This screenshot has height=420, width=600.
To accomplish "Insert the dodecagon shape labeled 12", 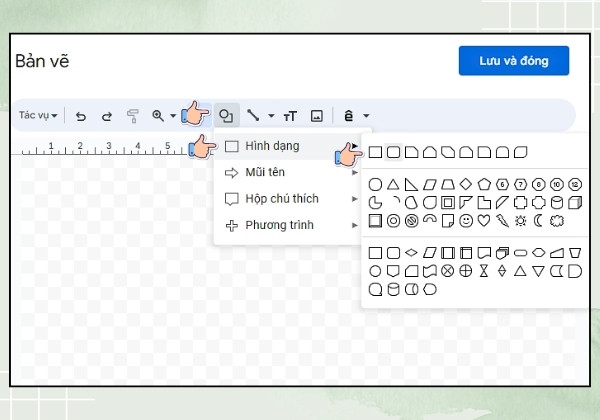I will click(x=575, y=184).
